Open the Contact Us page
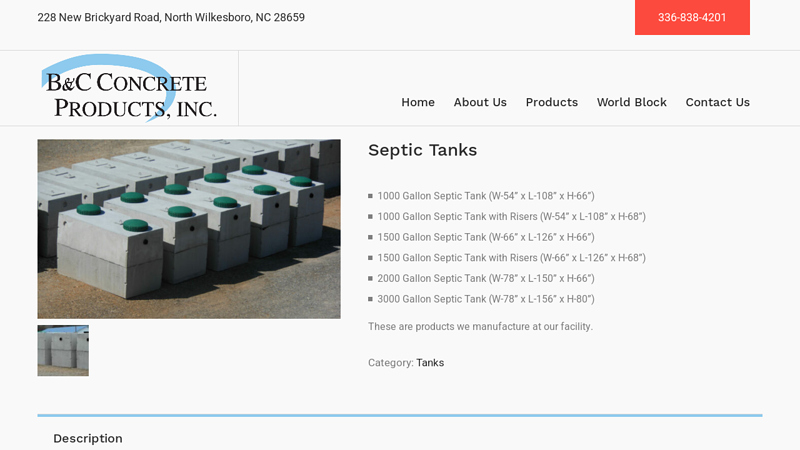800x450 pixels. tap(717, 102)
